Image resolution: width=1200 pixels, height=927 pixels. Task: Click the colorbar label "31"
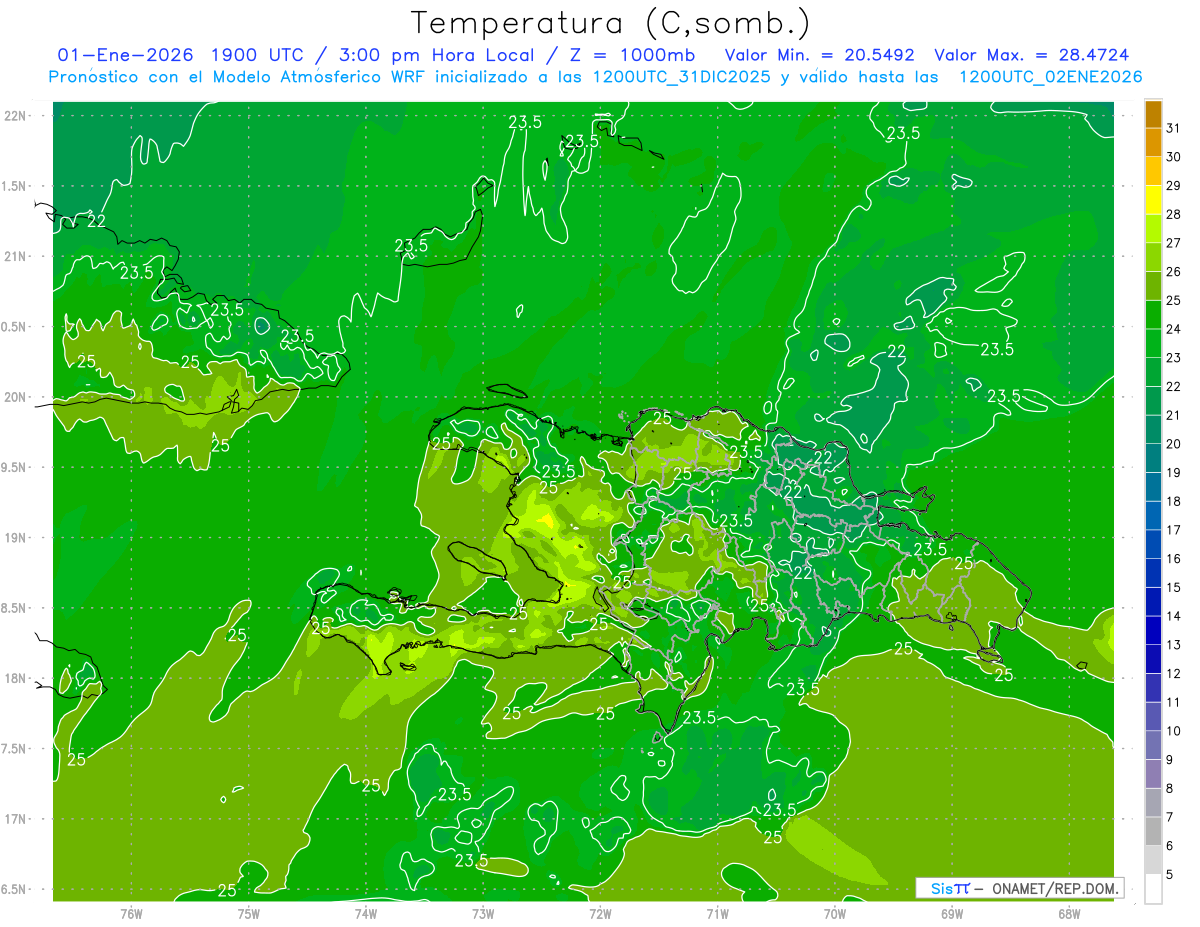(x=1174, y=128)
